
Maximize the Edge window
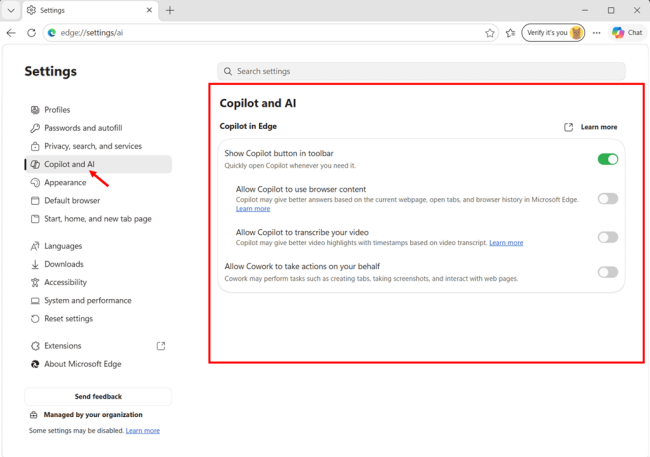611,10
